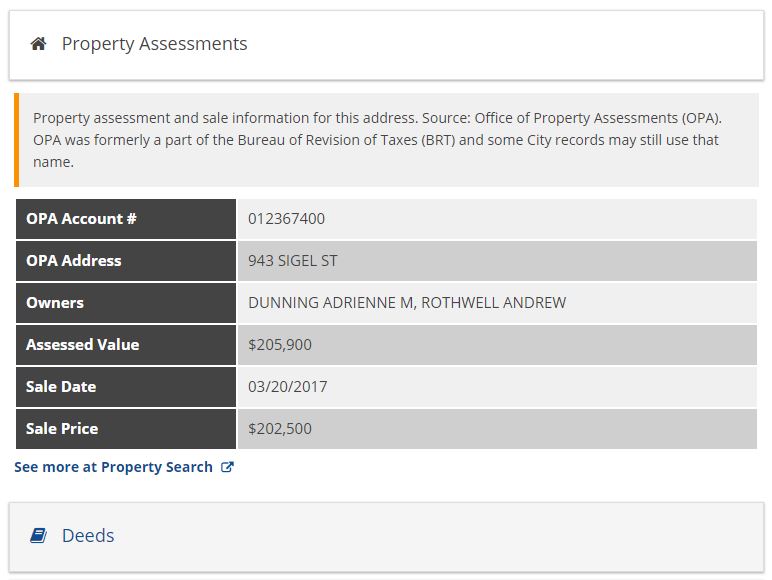This screenshot has height=580, width=772.
Task: Click the book icon beside Deeds
Action: coord(38,535)
